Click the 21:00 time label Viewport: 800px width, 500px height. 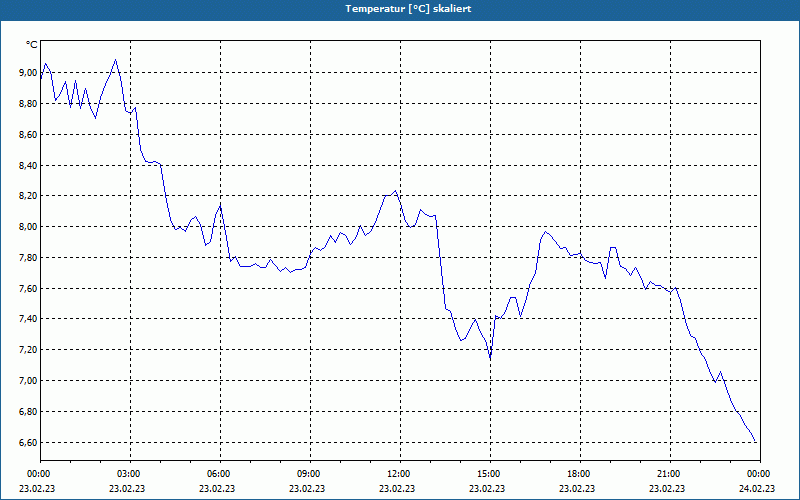[670, 474]
